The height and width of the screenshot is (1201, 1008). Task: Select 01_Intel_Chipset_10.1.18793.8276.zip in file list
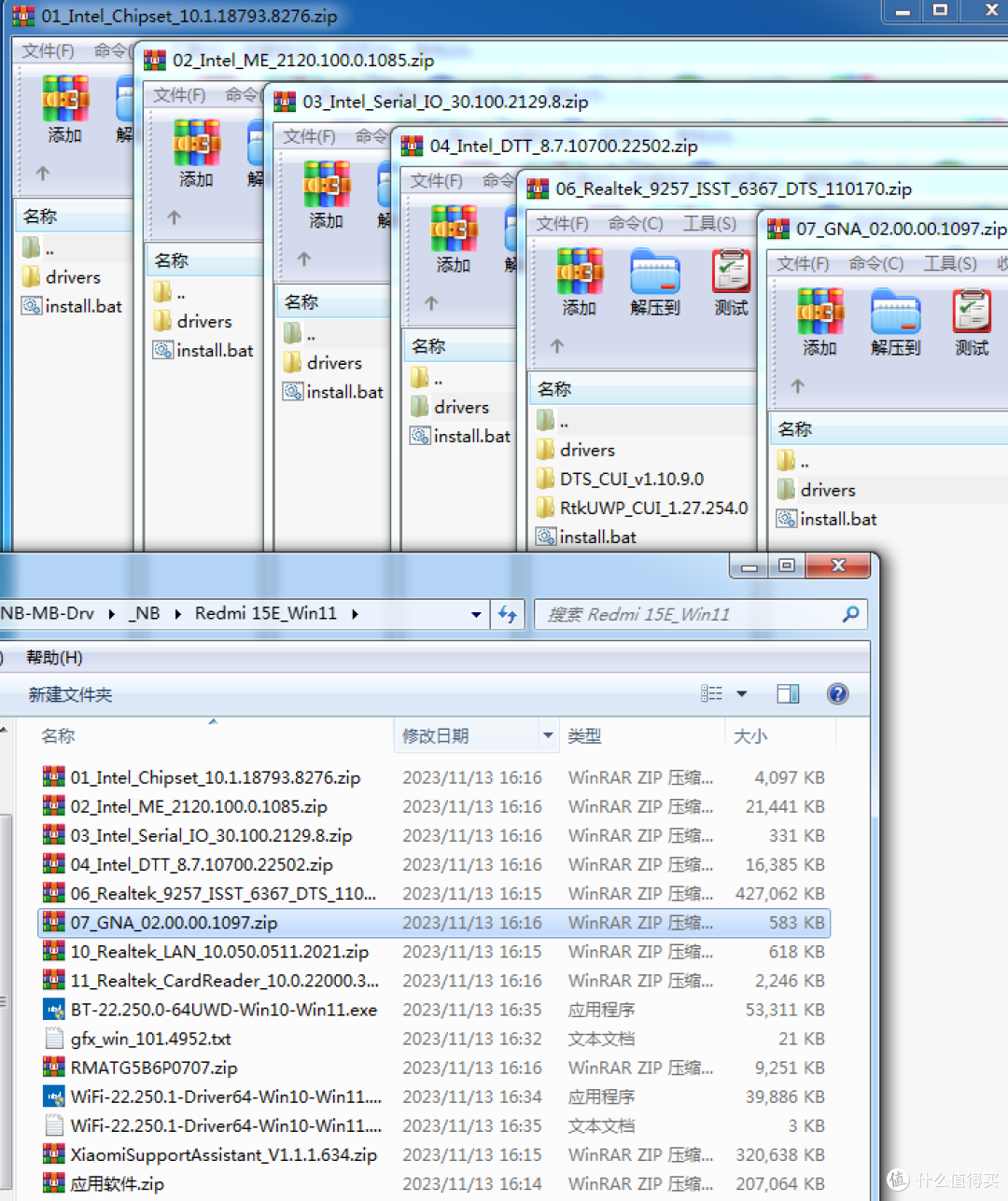(x=434, y=777)
